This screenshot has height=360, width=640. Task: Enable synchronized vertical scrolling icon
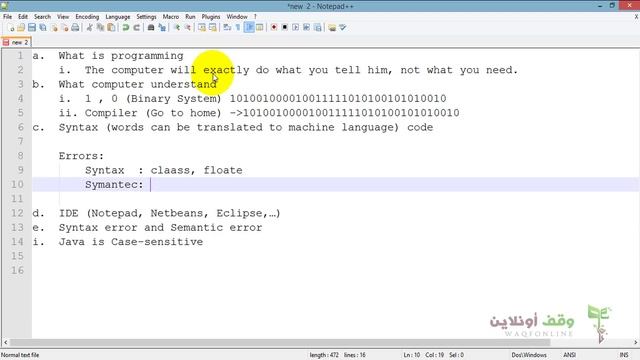(x=202, y=27)
